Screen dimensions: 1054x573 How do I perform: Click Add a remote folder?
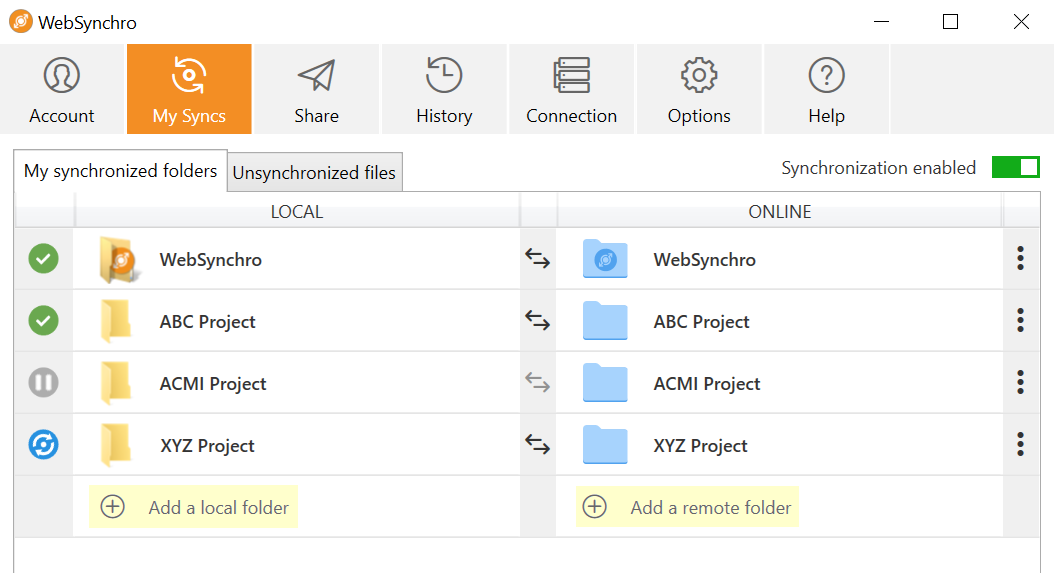pos(687,507)
